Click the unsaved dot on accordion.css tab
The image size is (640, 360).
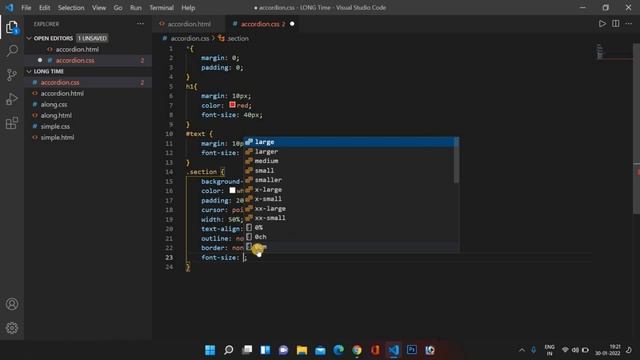tap(292, 24)
